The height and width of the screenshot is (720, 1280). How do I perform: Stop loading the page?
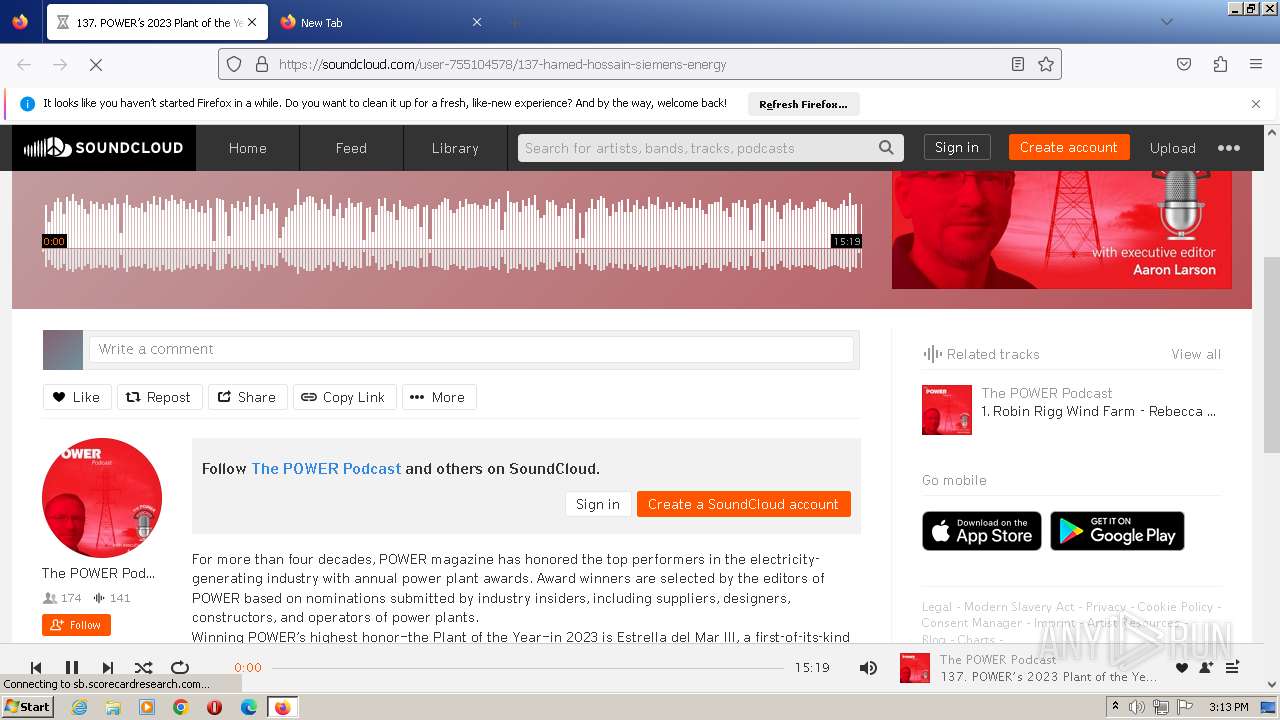(x=96, y=64)
